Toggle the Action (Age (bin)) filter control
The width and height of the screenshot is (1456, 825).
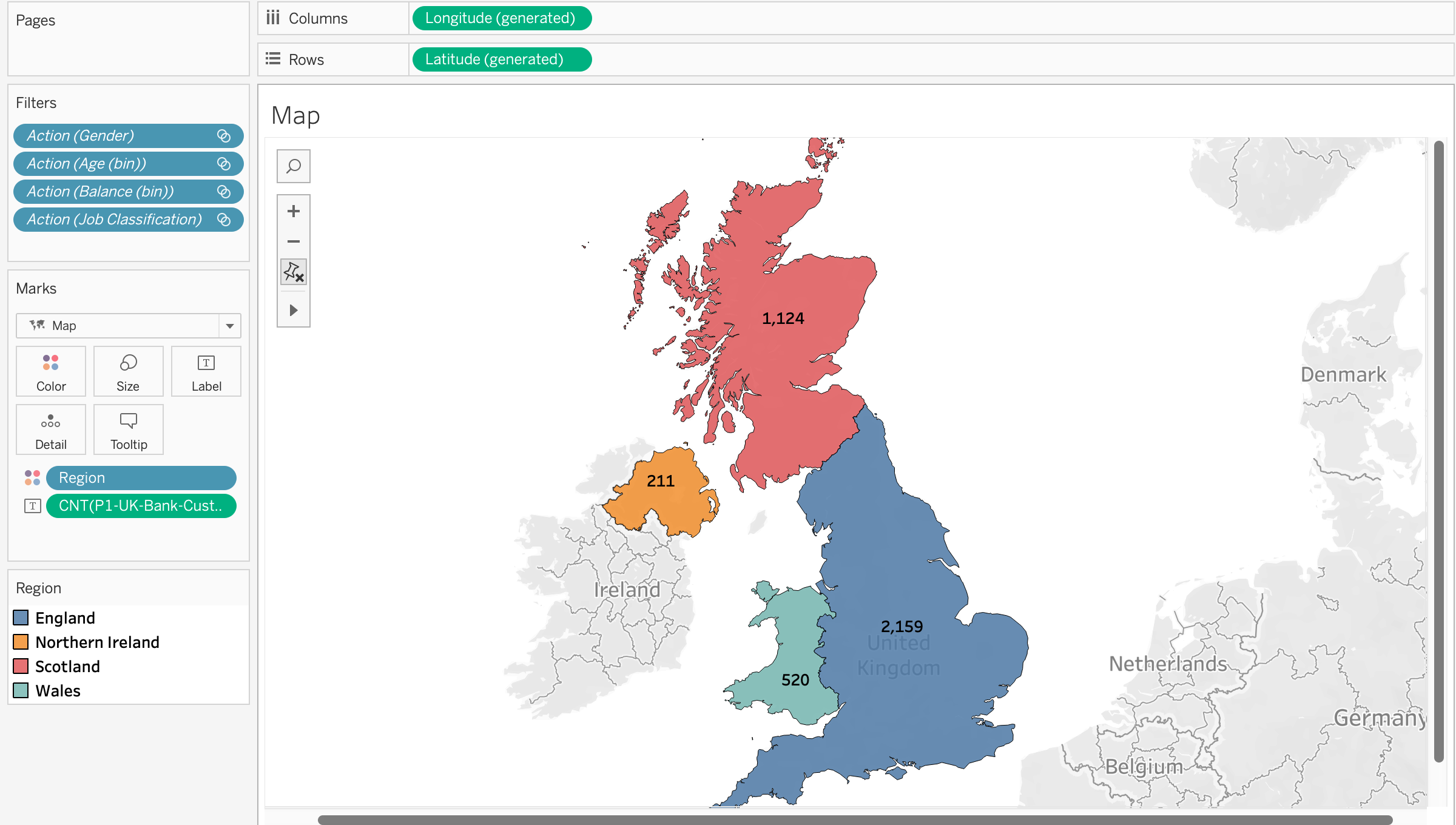224,163
